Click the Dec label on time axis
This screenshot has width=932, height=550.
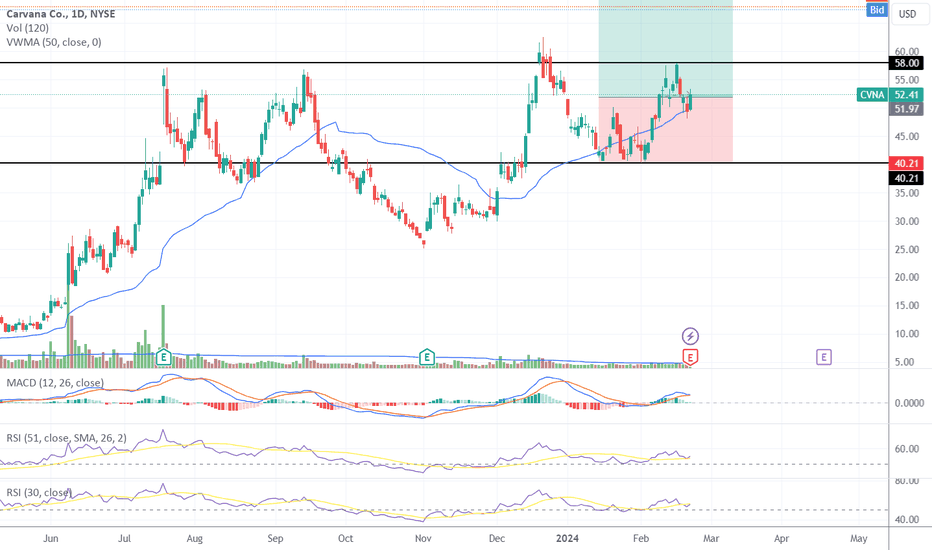[x=497, y=539]
